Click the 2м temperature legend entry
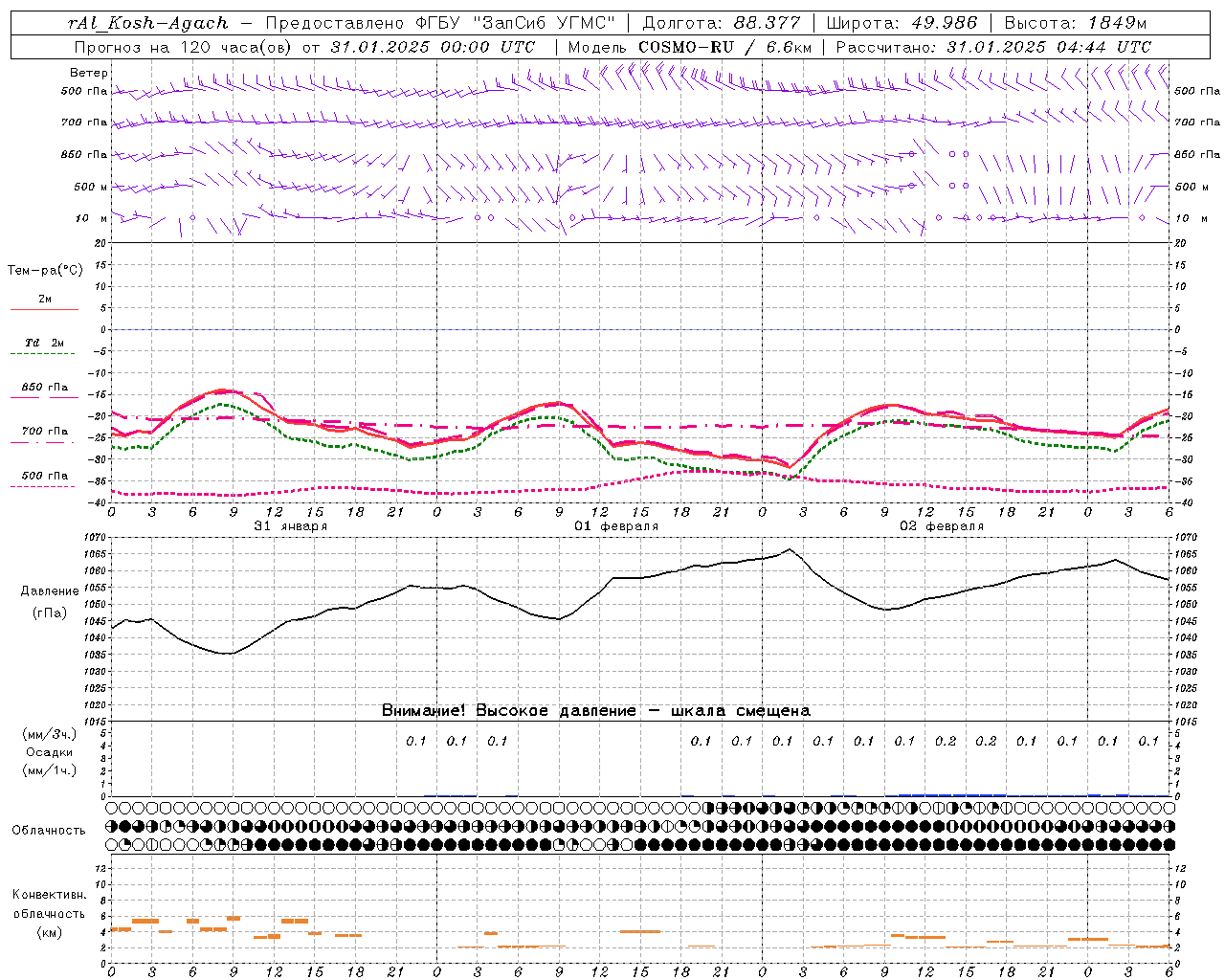The image size is (1225, 980). click(x=45, y=299)
